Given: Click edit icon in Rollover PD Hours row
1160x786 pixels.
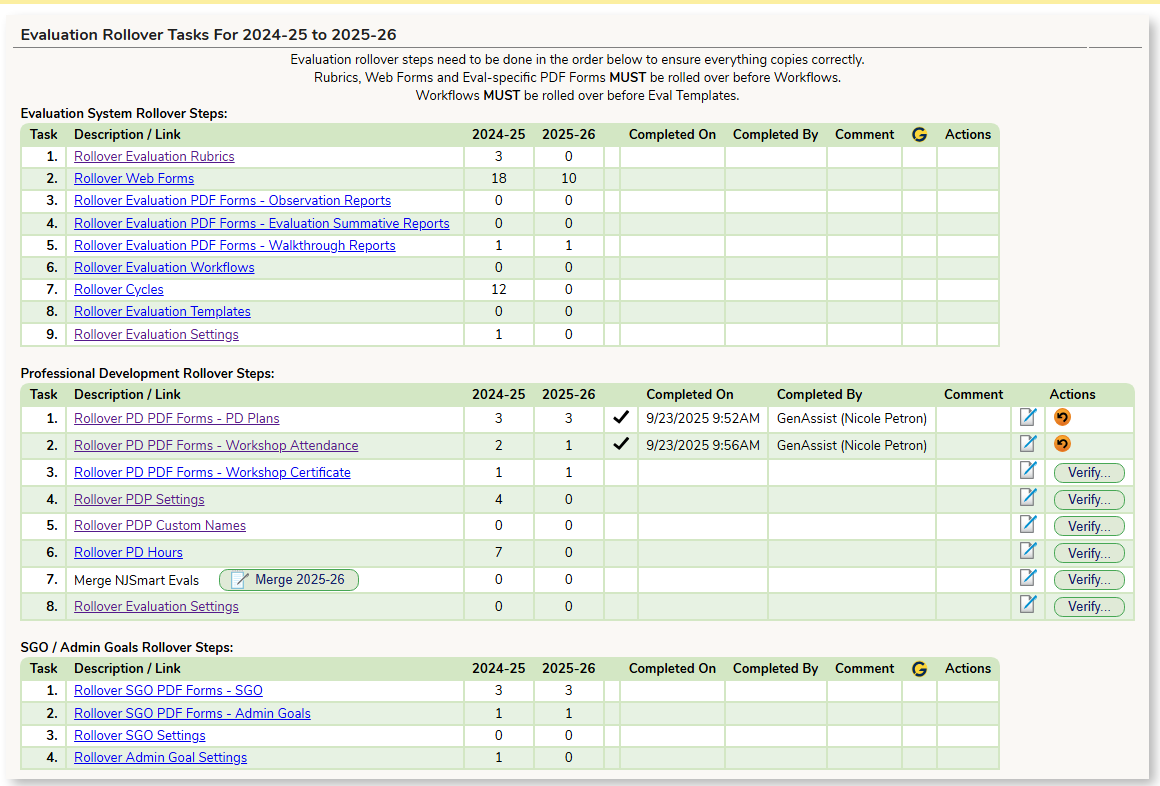Looking at the screenshot, I should 1028,551.
